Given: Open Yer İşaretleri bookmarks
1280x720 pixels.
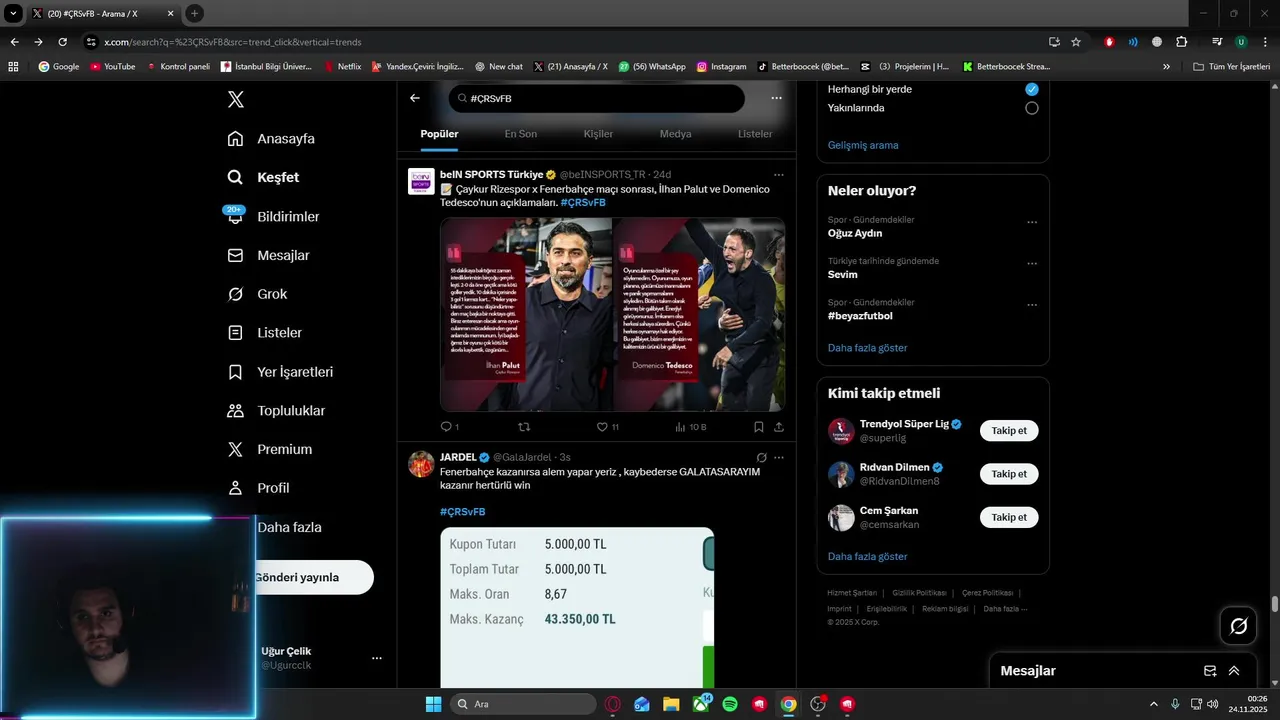Looking at the screenshot, I should point(280,371).
